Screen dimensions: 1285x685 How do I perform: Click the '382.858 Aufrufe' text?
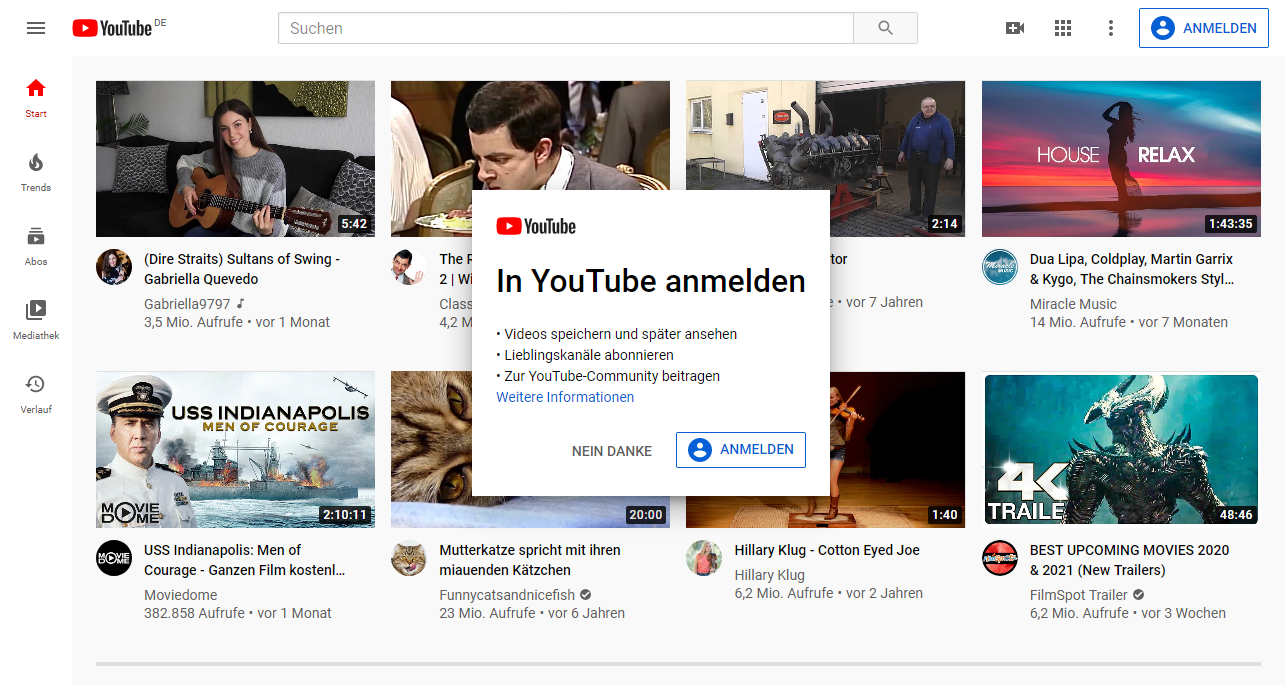(194, 613)
